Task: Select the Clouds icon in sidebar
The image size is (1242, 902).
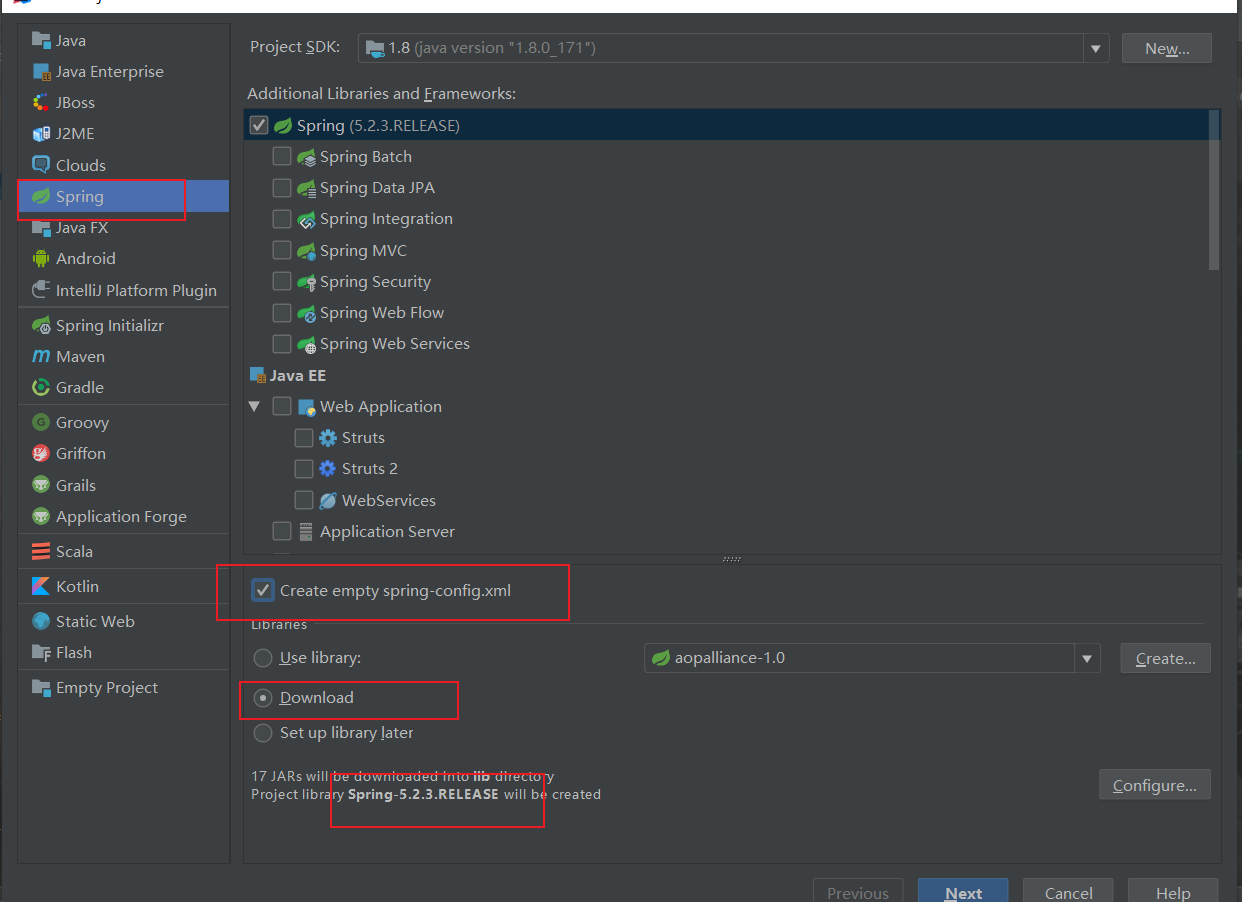Action: pos(41,165)
